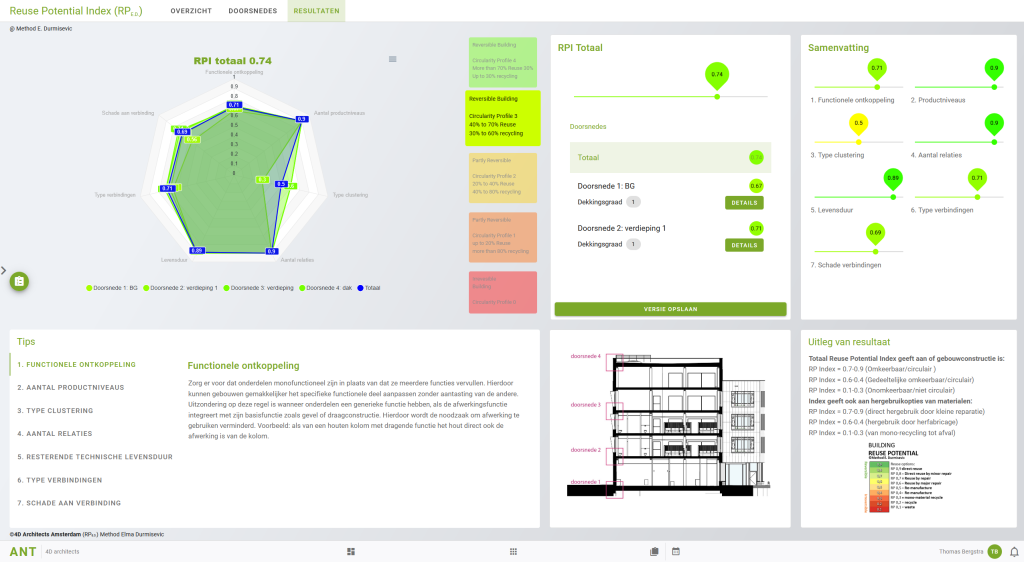Open the notifications bell
The height and width of the screenshot is (562, 1024).
click(x=1014, y=551)
